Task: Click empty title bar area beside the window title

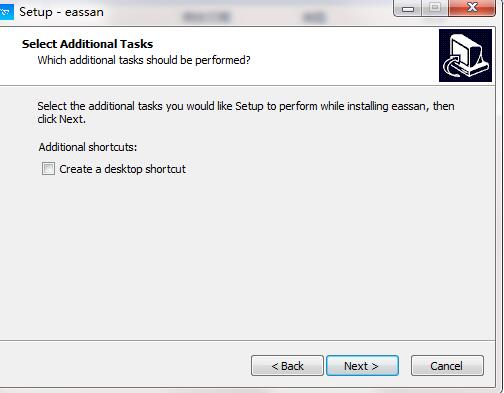Action: click(x=247, y=12)
